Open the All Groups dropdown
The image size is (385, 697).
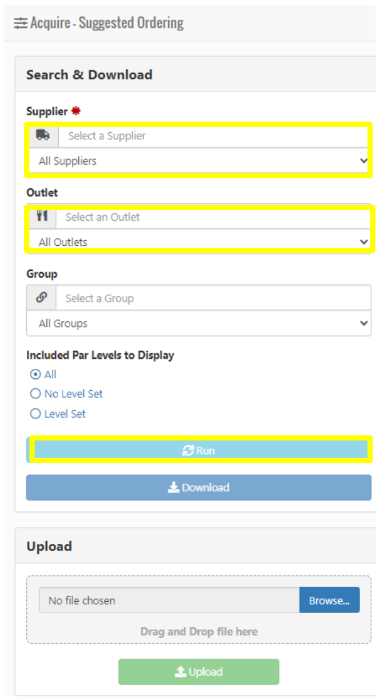(199, 323)
